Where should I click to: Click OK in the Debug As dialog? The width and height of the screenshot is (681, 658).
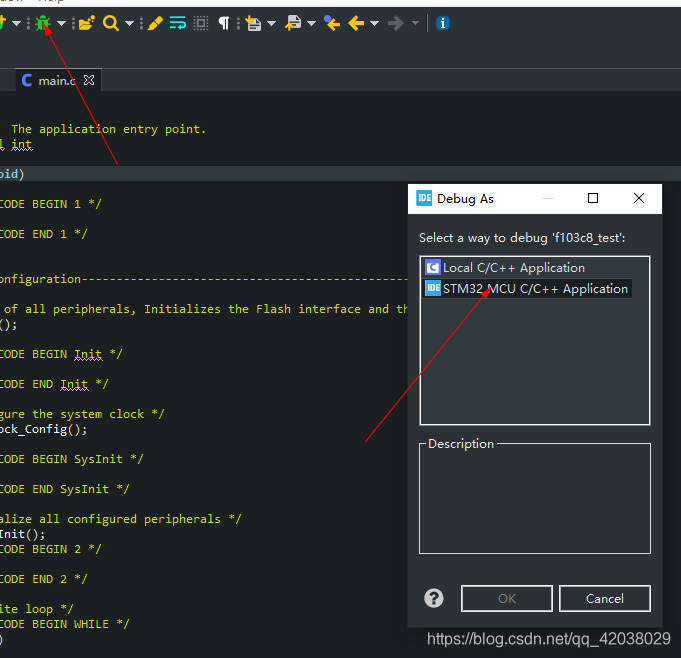click(507, 598)
